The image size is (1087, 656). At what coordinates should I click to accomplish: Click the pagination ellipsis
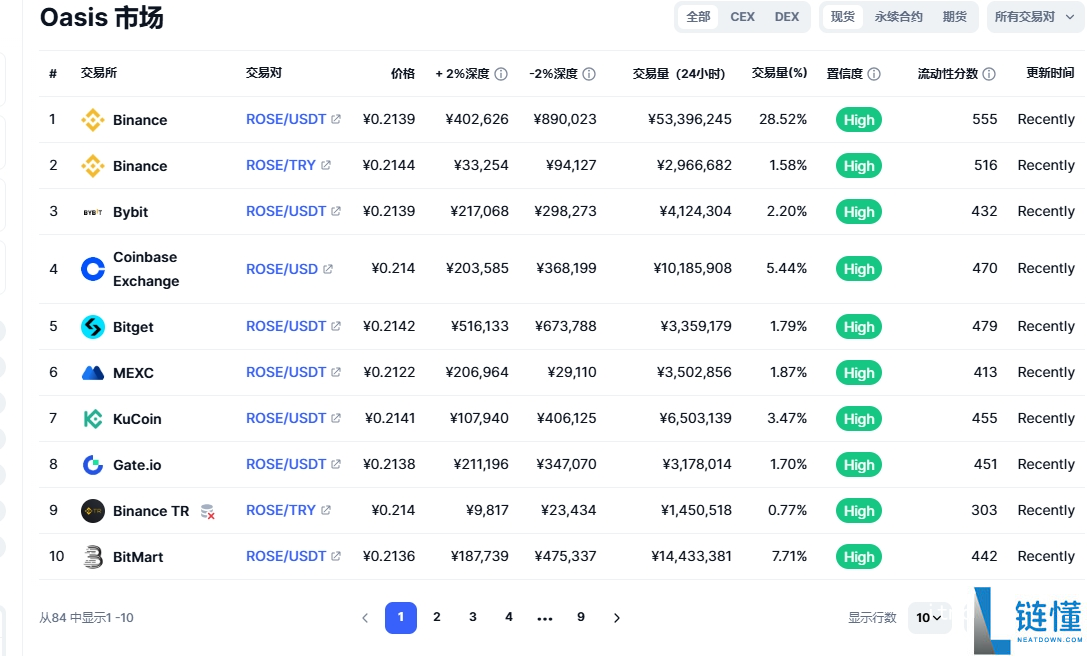[x=545, y=618]
